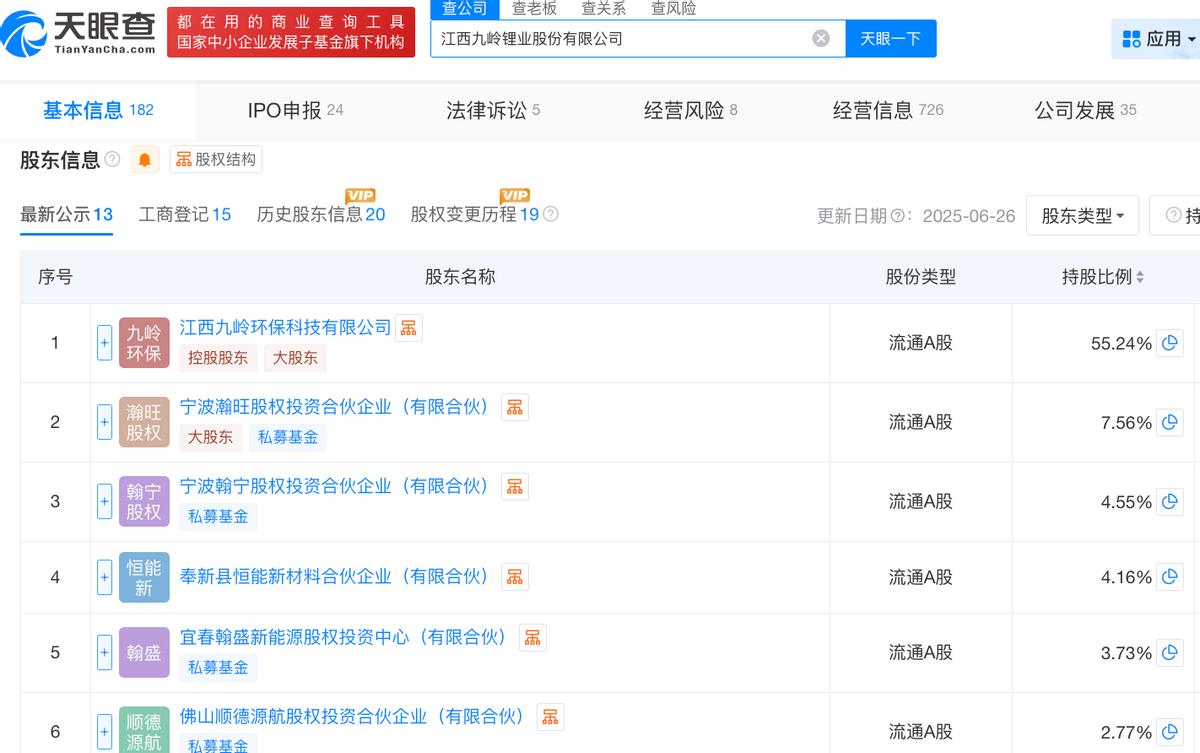Click 大股东 tag under 宁波瀚旺股权投资
Screen dimensions: 1200x753
point(210,436)
